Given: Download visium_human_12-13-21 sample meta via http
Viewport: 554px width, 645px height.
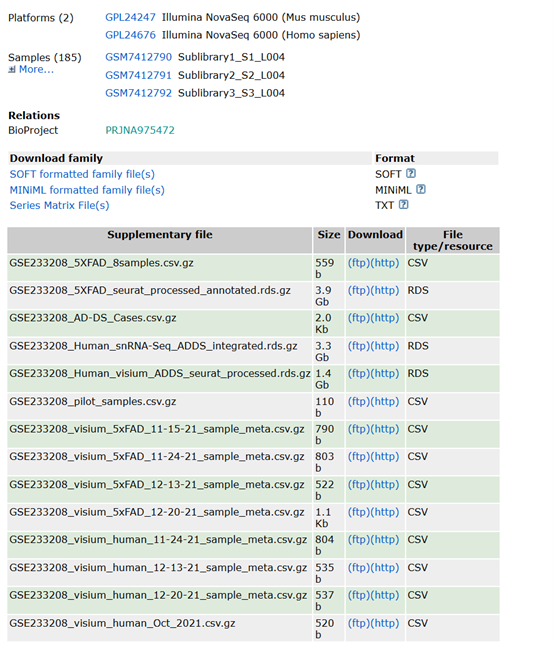Looking at the screenshot, I should coord(385,568).
